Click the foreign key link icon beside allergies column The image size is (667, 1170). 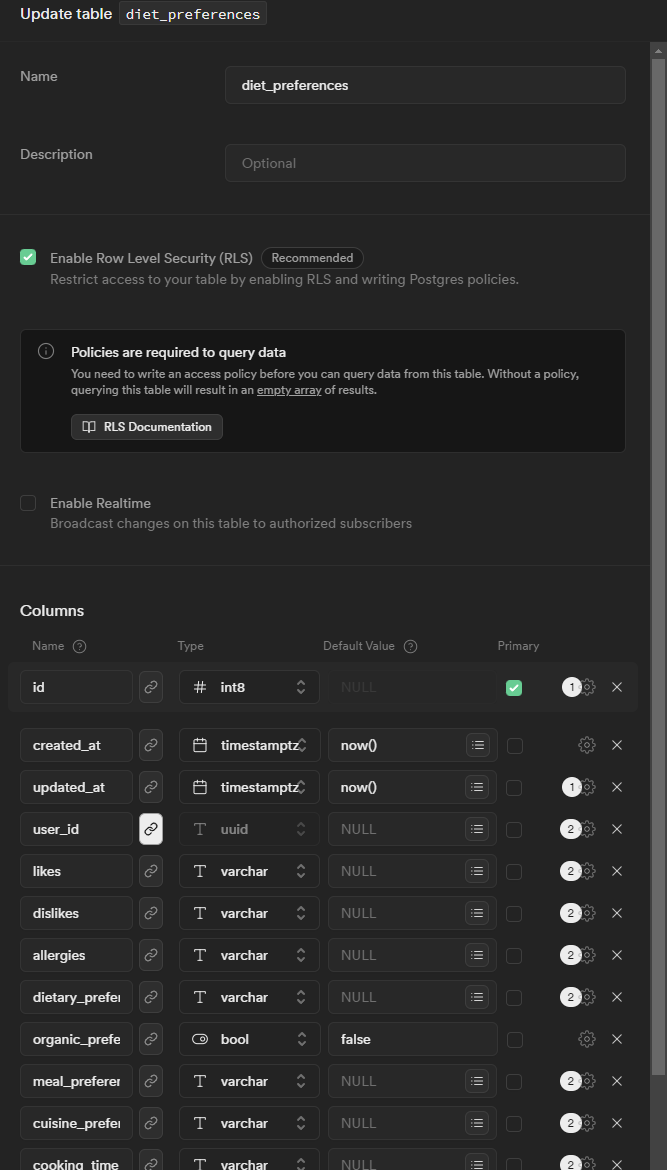click(x=150, y=954)
